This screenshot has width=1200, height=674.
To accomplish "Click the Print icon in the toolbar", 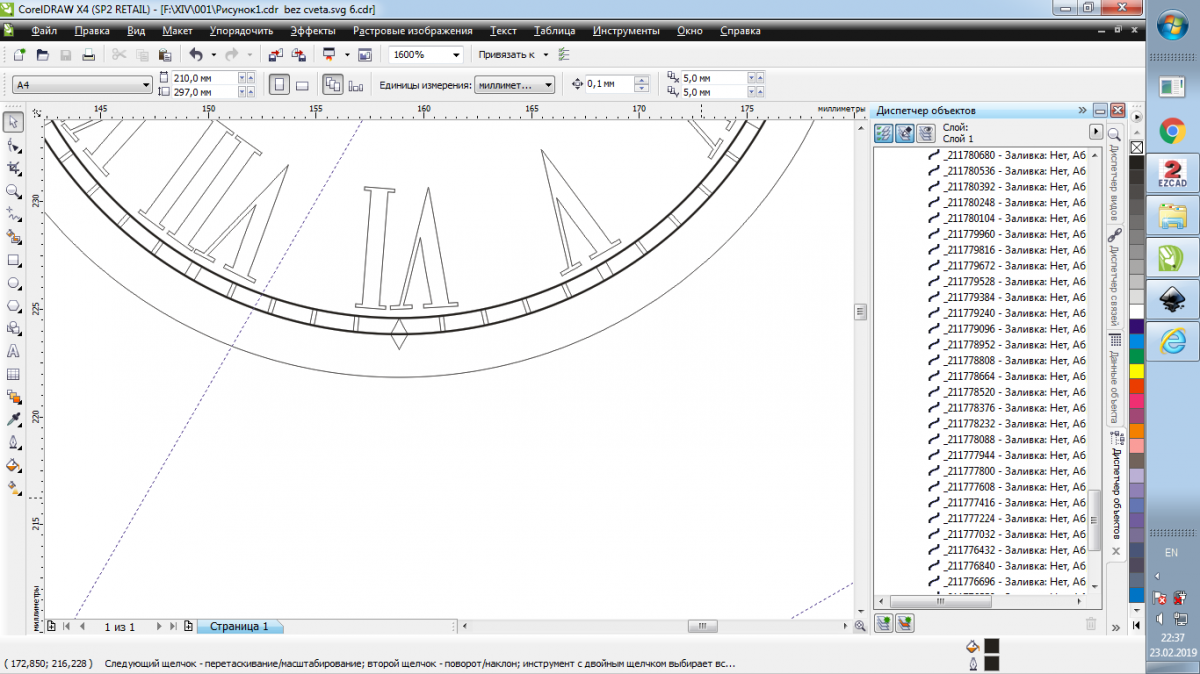I will point(89,55).
